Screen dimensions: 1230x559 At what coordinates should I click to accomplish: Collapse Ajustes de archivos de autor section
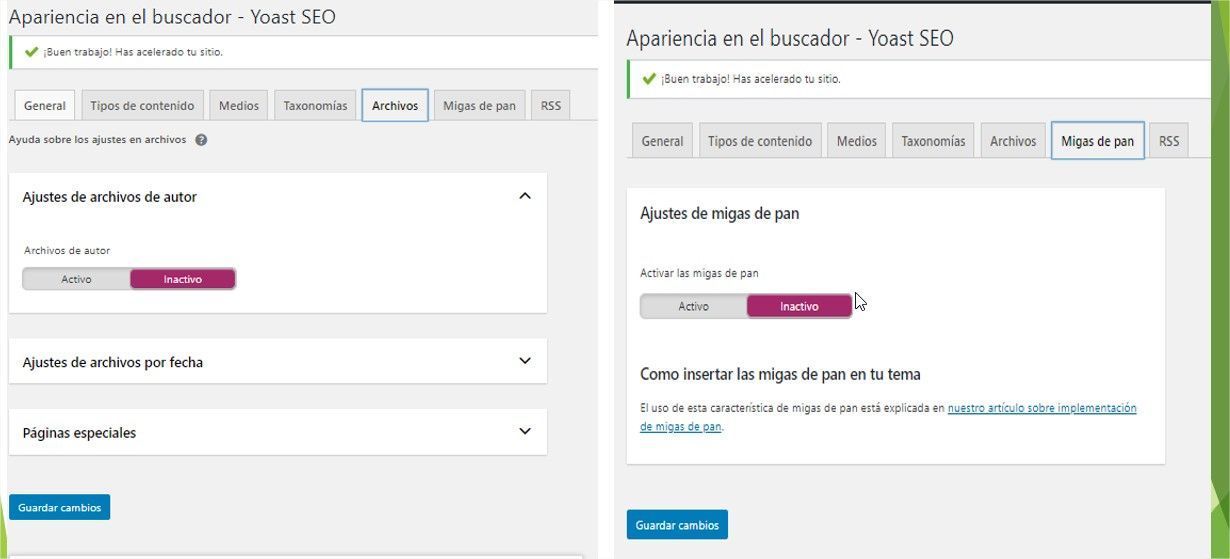pos(525,197)
